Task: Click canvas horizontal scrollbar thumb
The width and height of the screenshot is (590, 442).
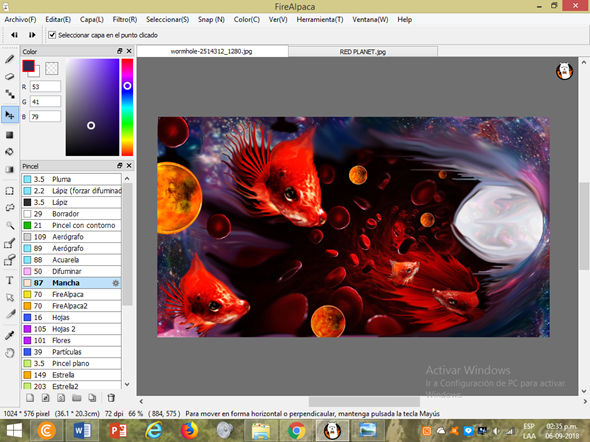Action: (x=364, y=401)
